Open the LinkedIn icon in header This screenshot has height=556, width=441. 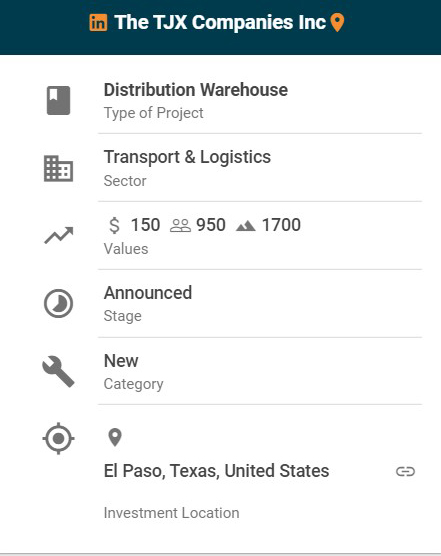point(98,23)
